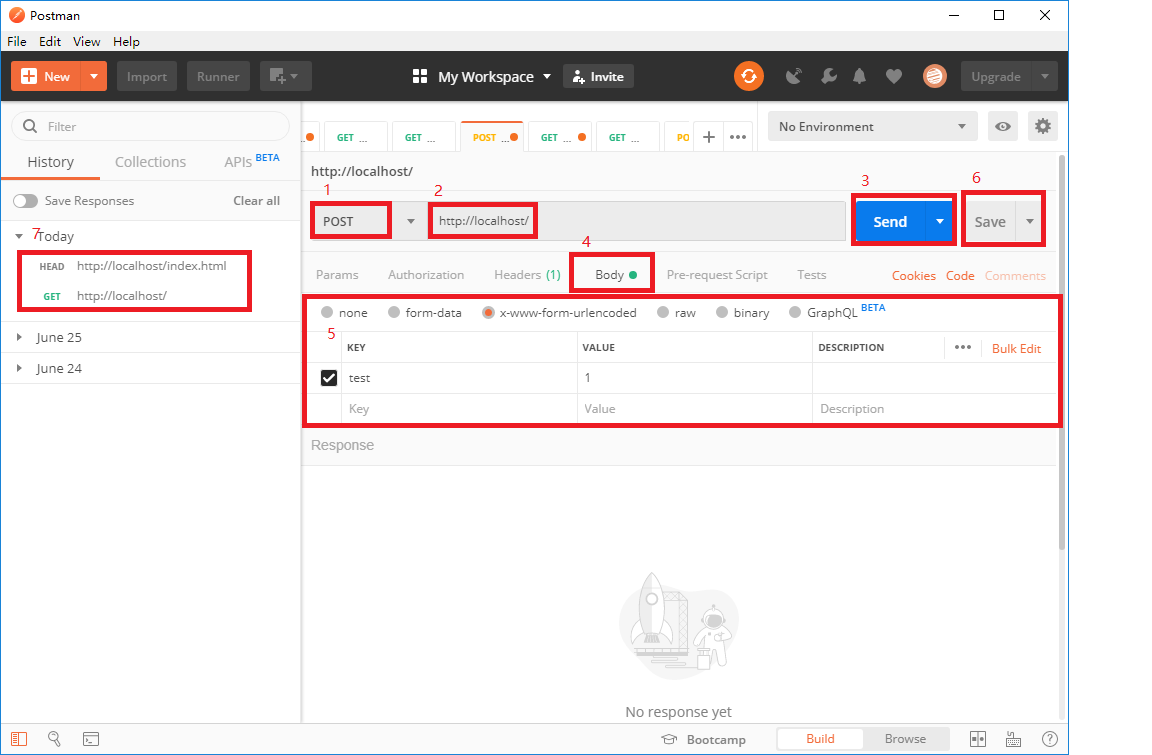Viewport: 1152px width, 755px height.
Task: Select the GraphQL body type
Action: pos(795,312)
